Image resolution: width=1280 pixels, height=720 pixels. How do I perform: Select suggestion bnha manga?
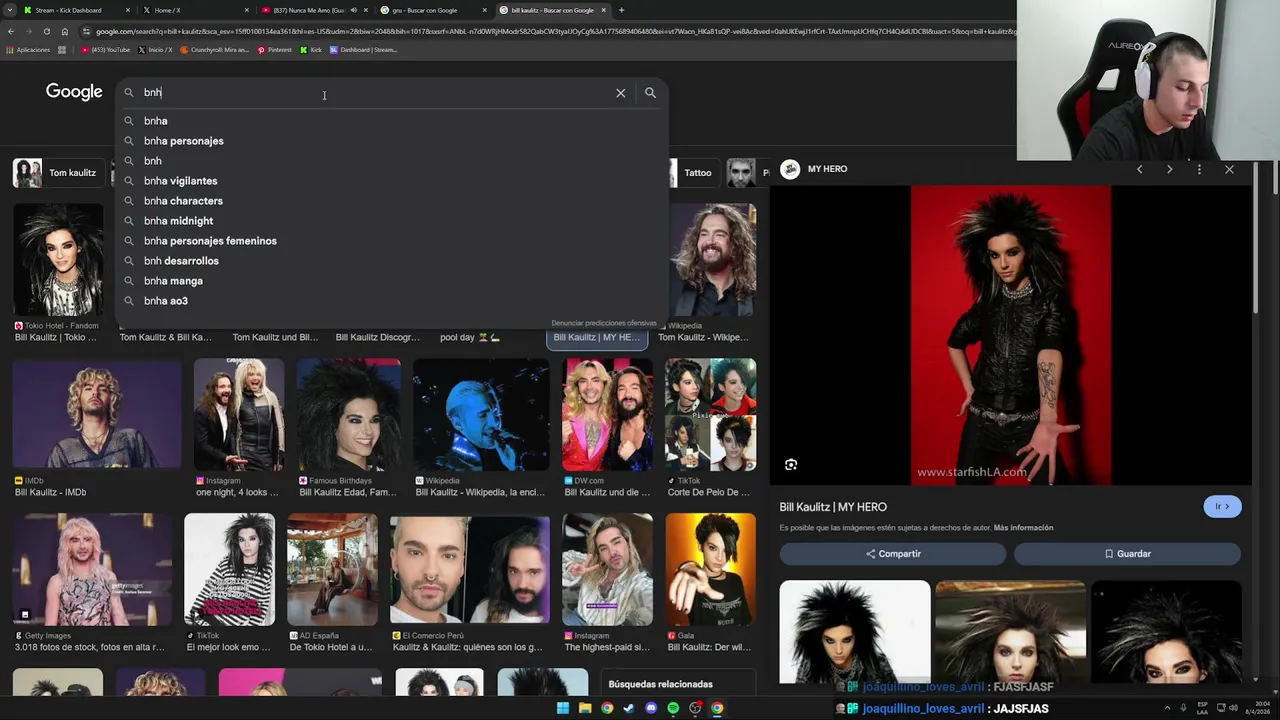392,281
